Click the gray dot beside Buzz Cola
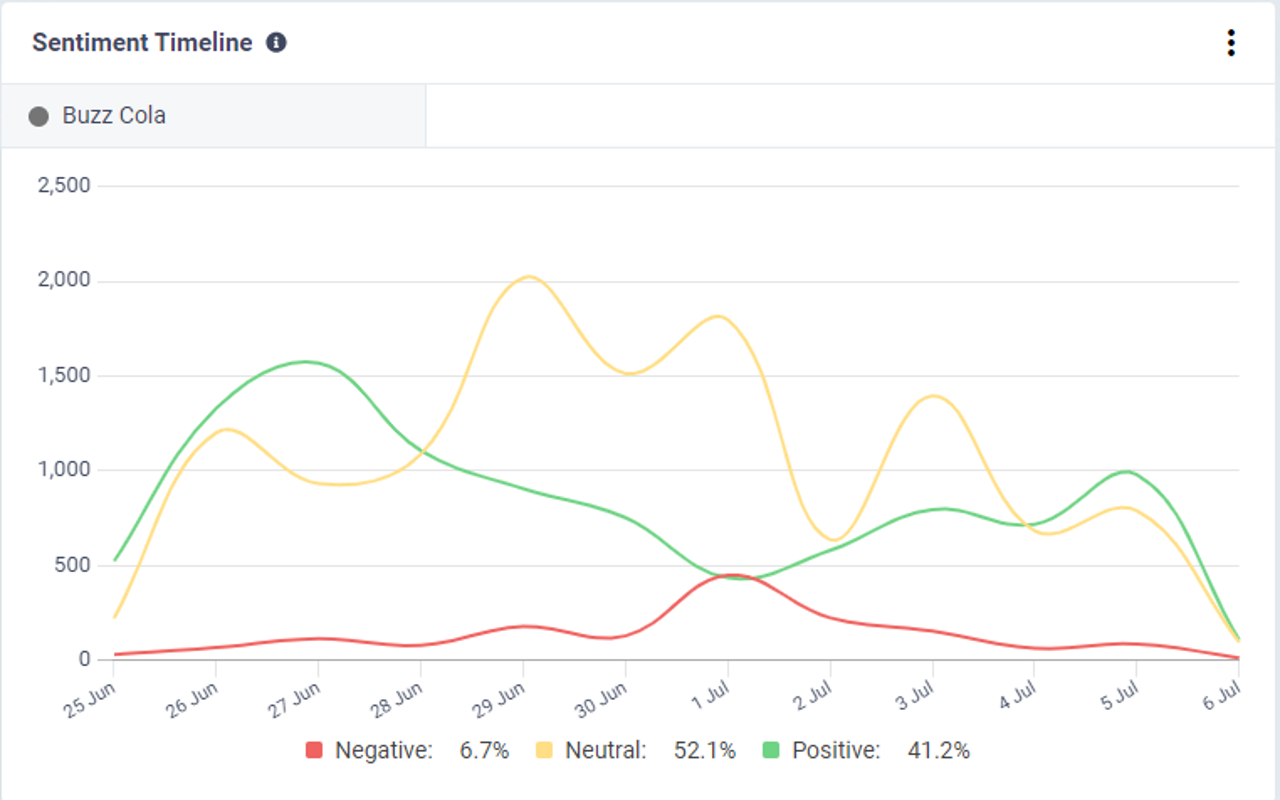This screenshot has width=1280, height=800. [x=38, y=115]
